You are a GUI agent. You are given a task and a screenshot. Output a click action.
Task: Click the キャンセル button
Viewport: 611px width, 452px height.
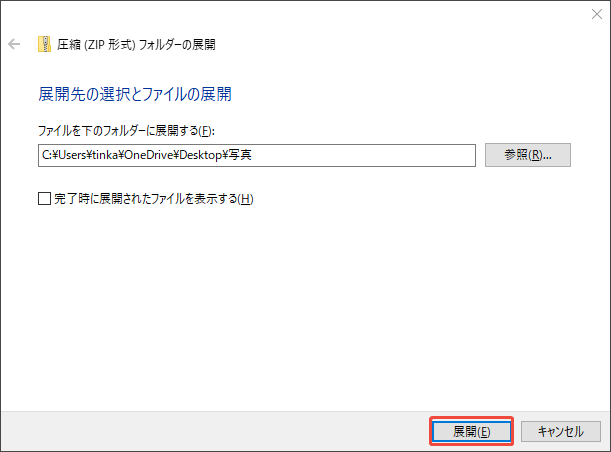coord(561,431)
